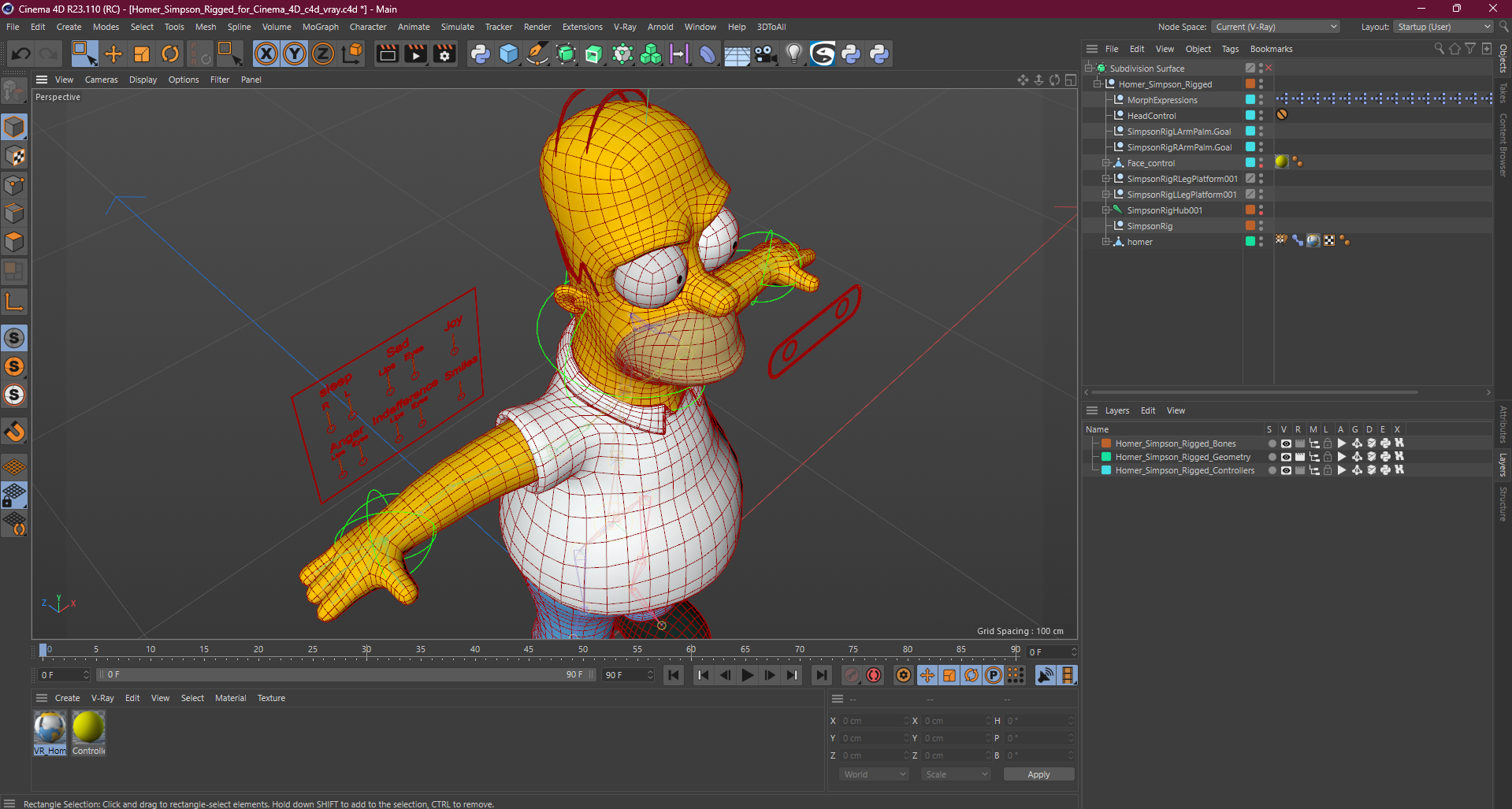Viewport: 1512px width, 809px height.
Task: Select the Scale tool
Action: tap(142, 54)
